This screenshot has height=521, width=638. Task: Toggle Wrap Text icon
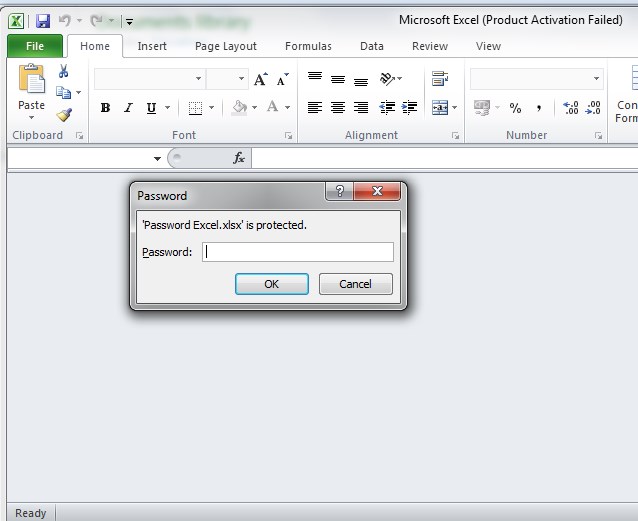pyautogui.click(x=440, y=79)
